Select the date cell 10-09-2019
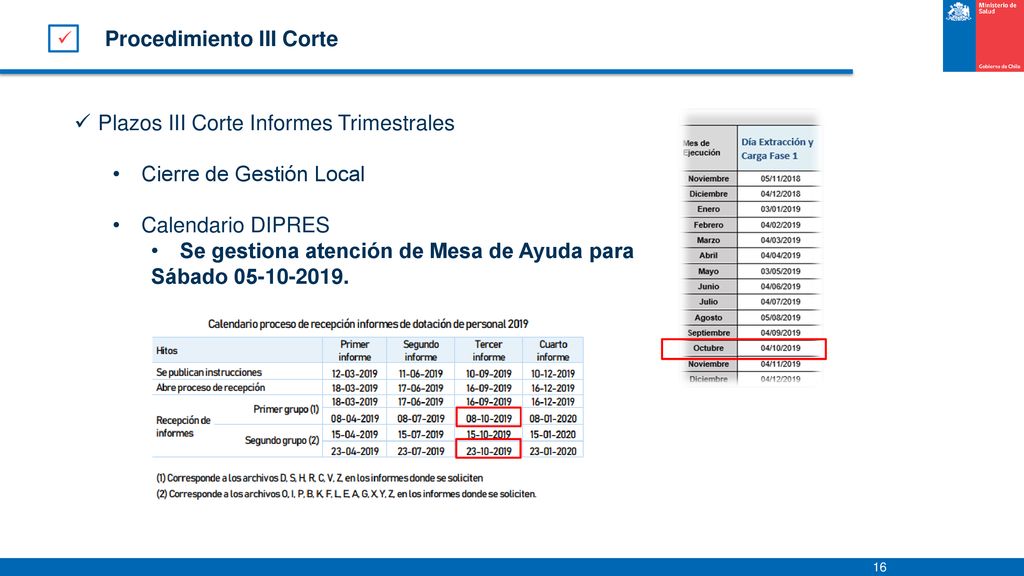 coord(488,374)
